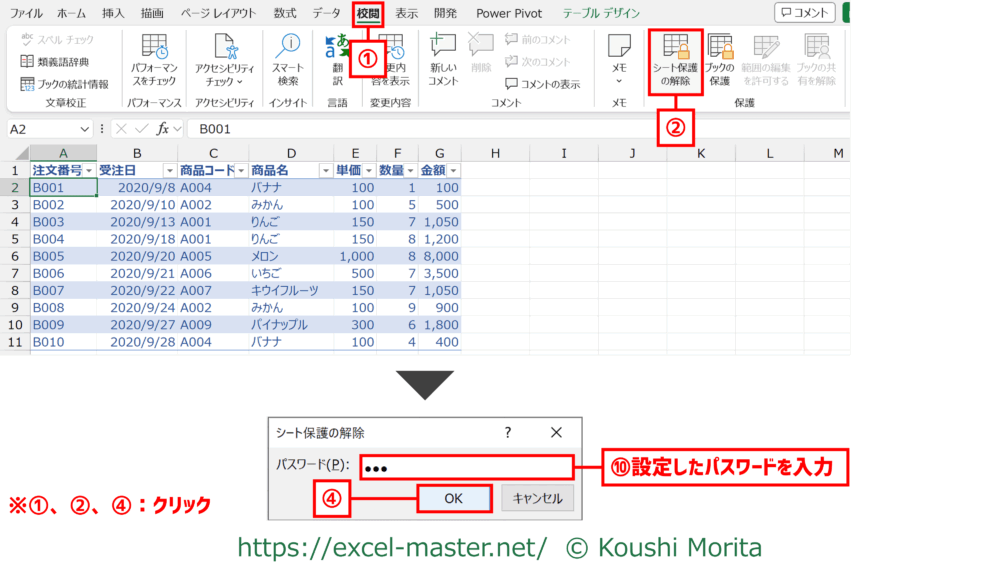Click the Unprotect Sheet (シート保護の解除) icon
Screen dimensions: 1000x563
(676, 60)
